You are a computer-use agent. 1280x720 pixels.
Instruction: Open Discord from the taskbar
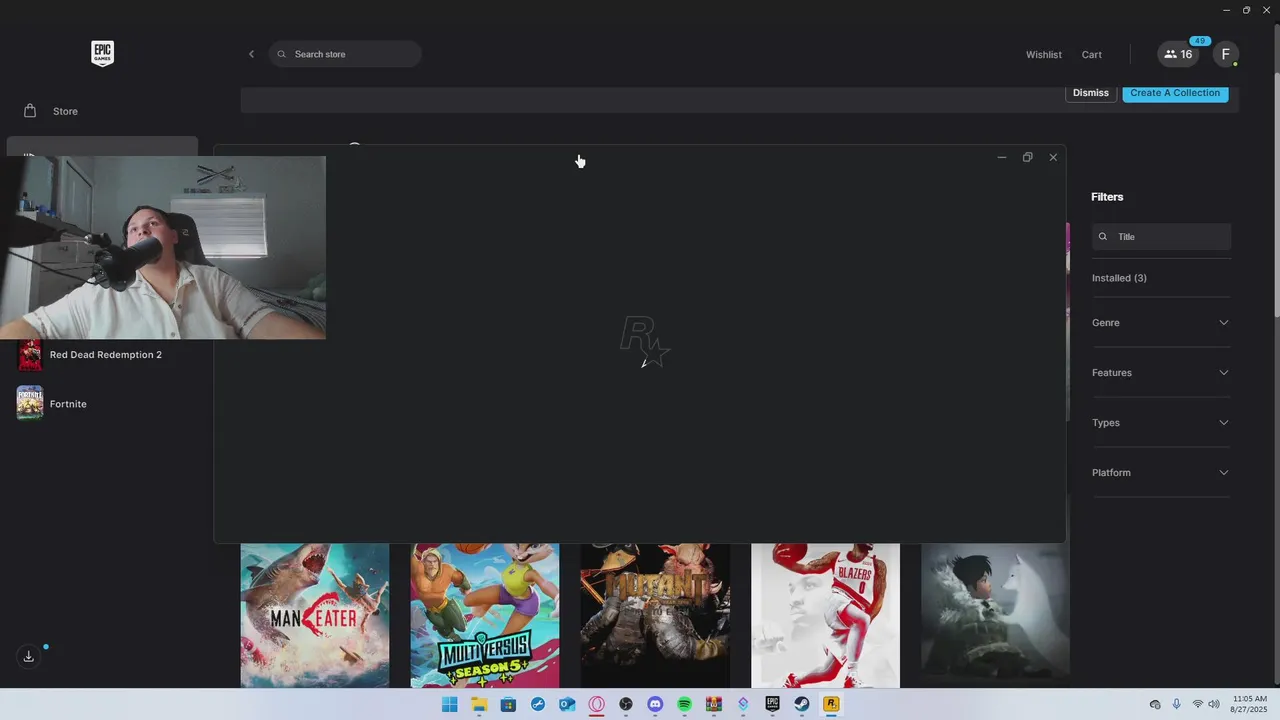655,704
